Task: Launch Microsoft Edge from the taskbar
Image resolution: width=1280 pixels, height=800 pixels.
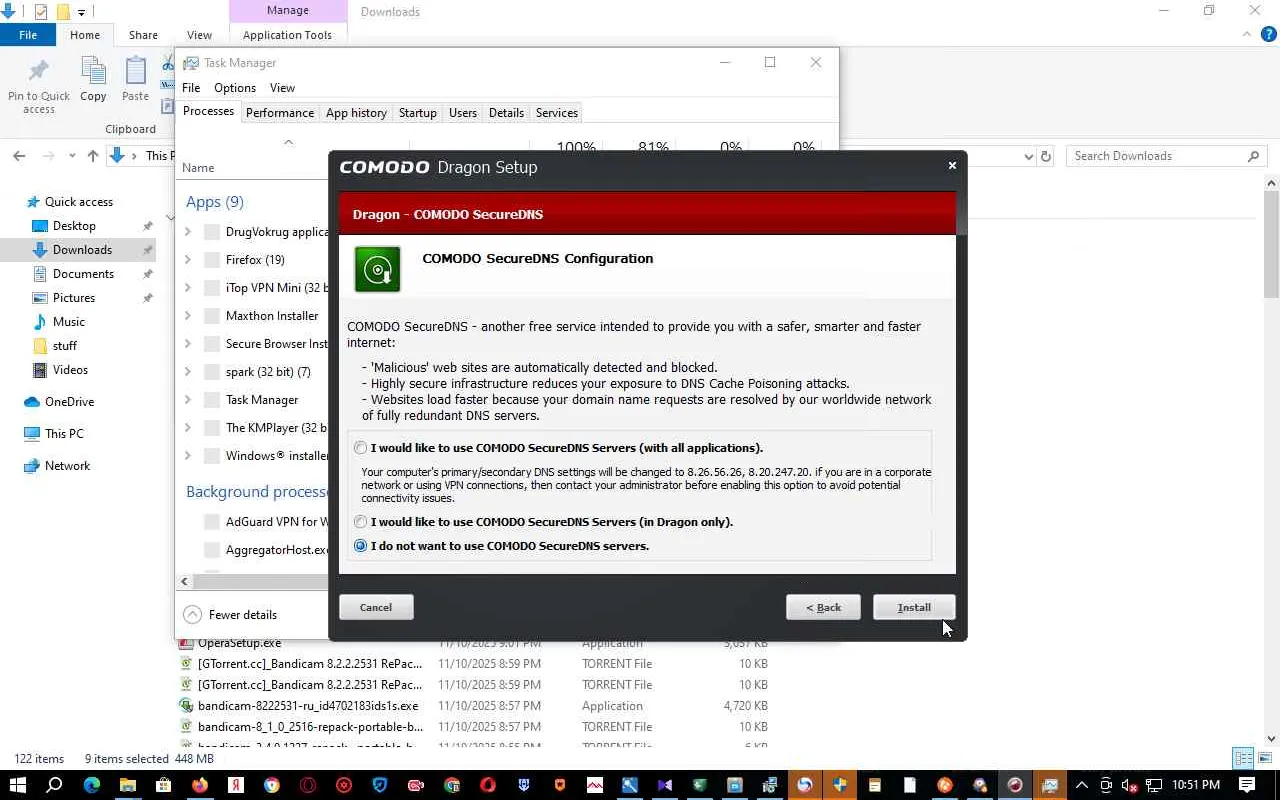Action: (x=92, y=785)
